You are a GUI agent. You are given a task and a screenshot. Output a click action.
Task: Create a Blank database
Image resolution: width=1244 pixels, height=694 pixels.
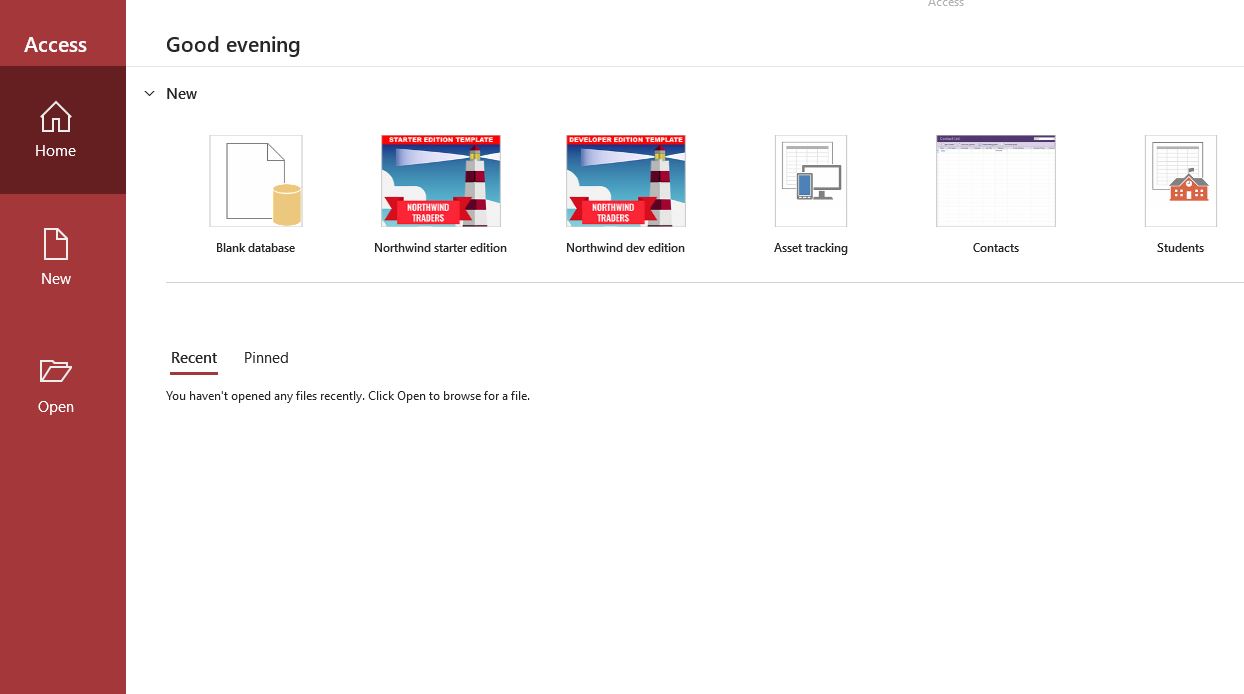click(255, 181)
